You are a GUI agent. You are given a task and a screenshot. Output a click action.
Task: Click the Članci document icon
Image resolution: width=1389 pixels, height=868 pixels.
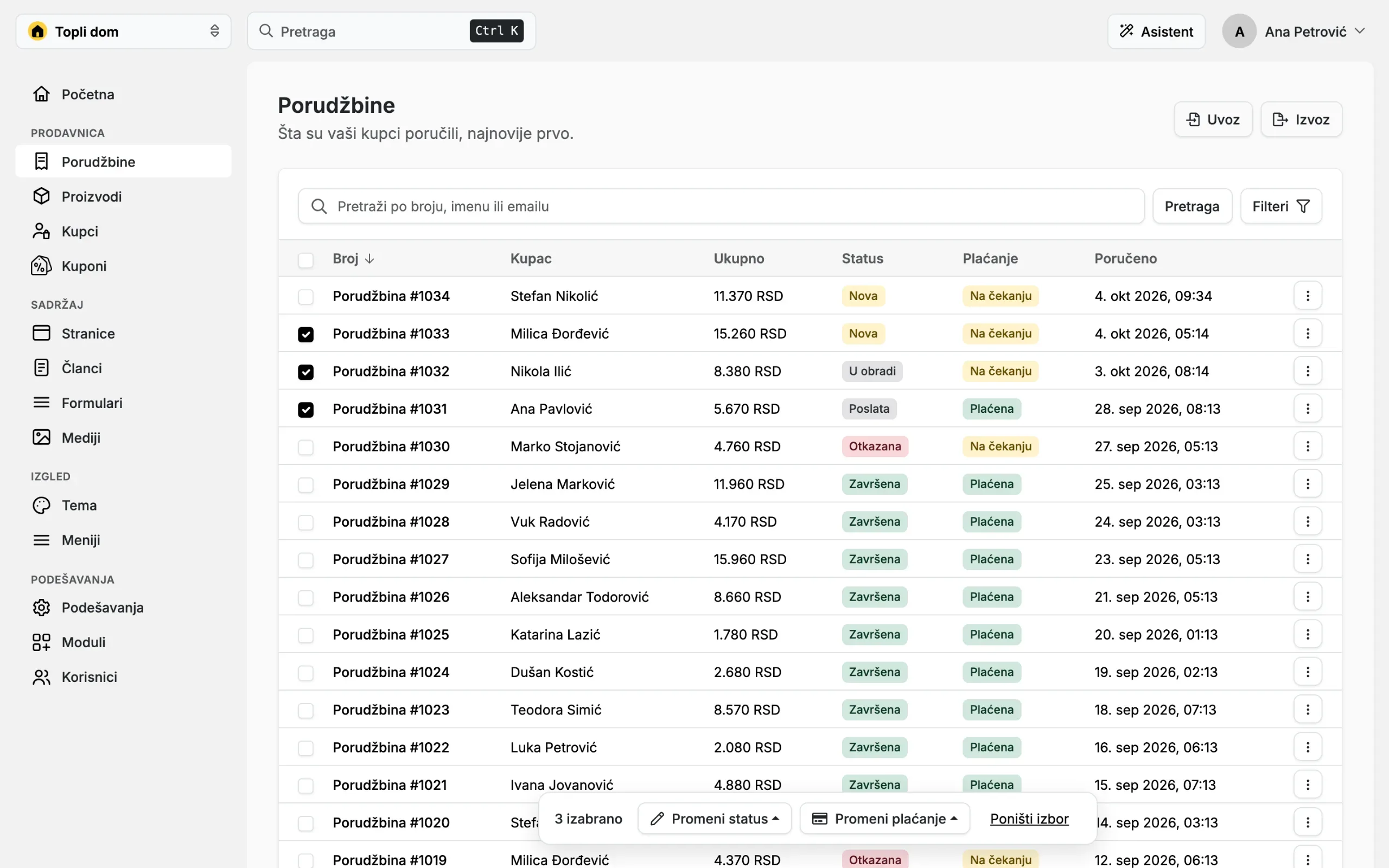pos(41,368)
